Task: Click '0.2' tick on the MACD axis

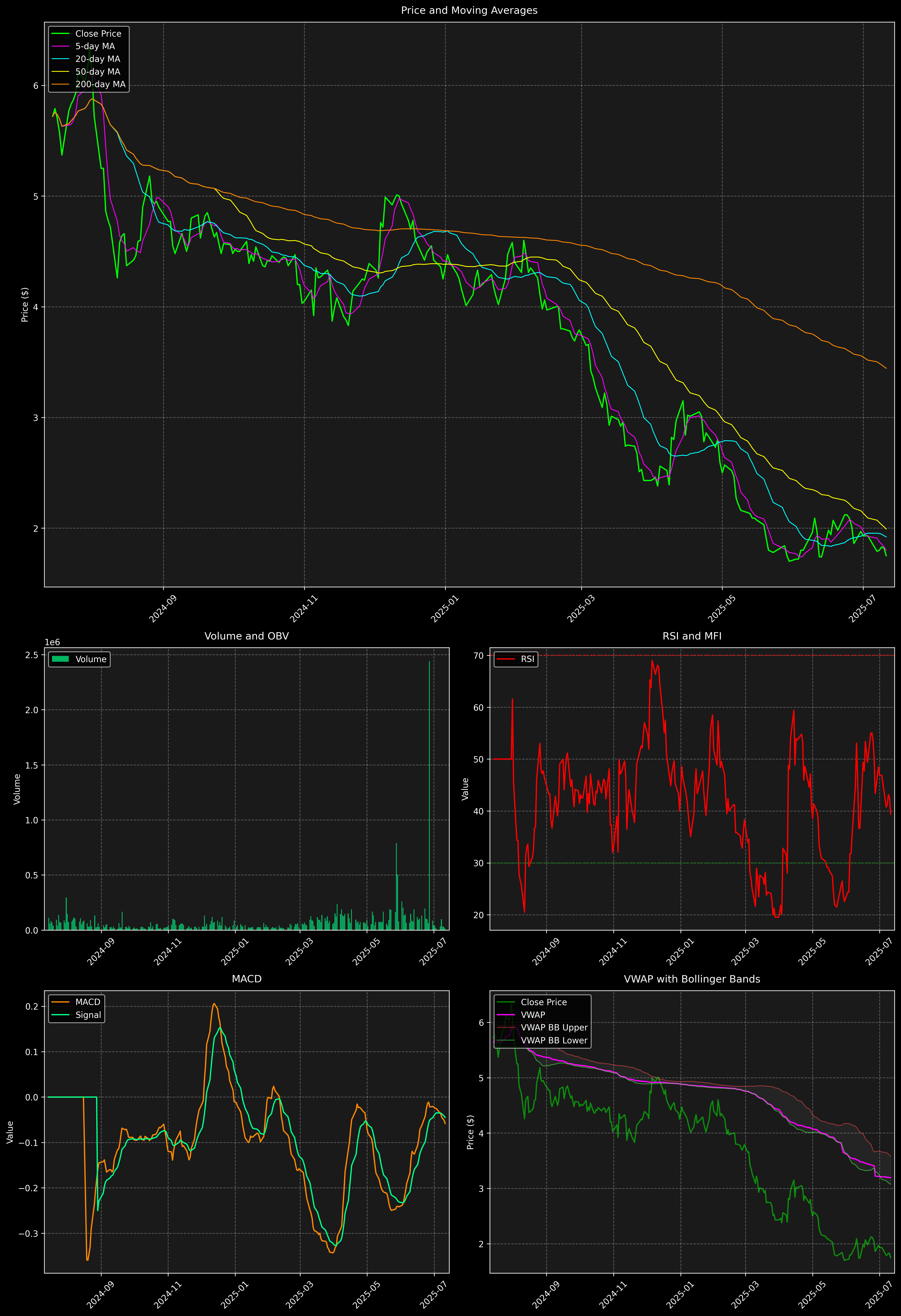Action: [x=32, y=1007]
